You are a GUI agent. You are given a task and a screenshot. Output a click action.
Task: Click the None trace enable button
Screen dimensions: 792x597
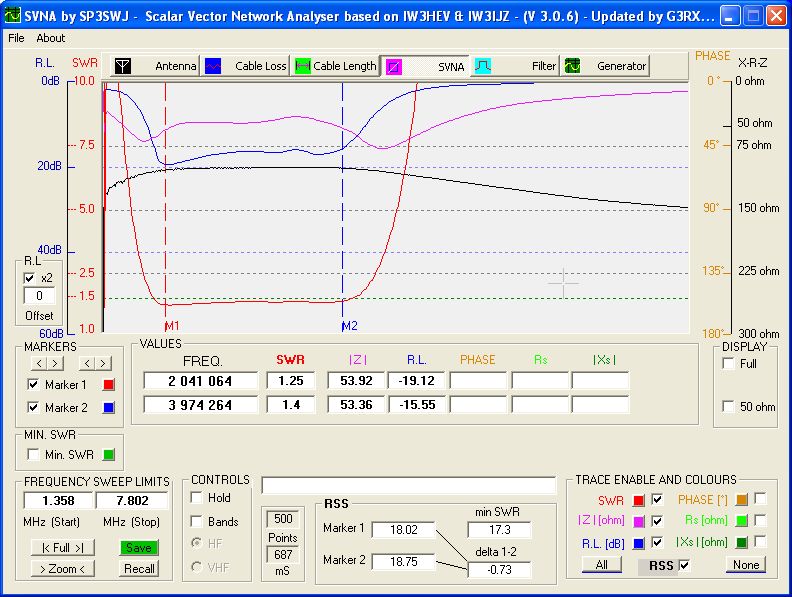point(745,565)
